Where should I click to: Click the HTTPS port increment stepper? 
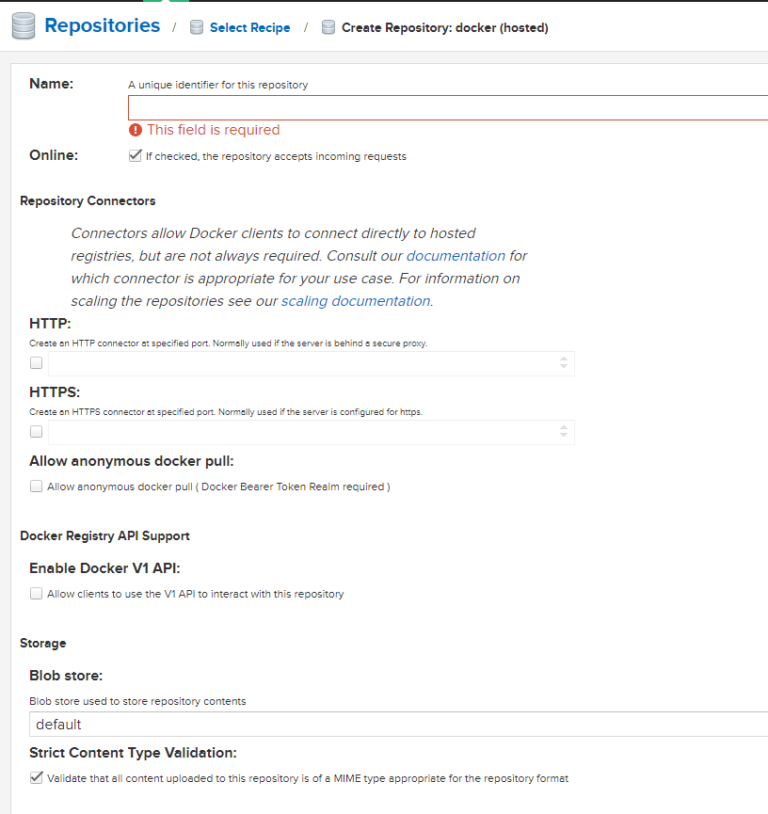pos(566,428)
